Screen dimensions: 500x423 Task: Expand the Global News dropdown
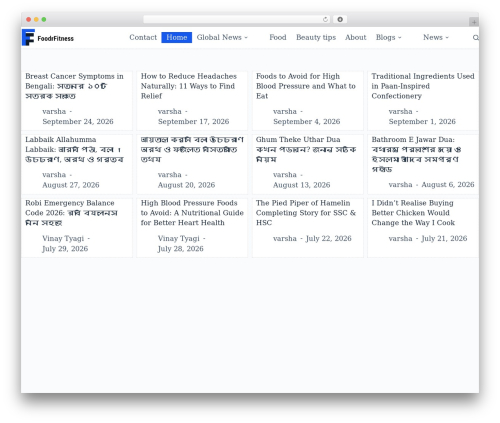(x=222, y=37)
